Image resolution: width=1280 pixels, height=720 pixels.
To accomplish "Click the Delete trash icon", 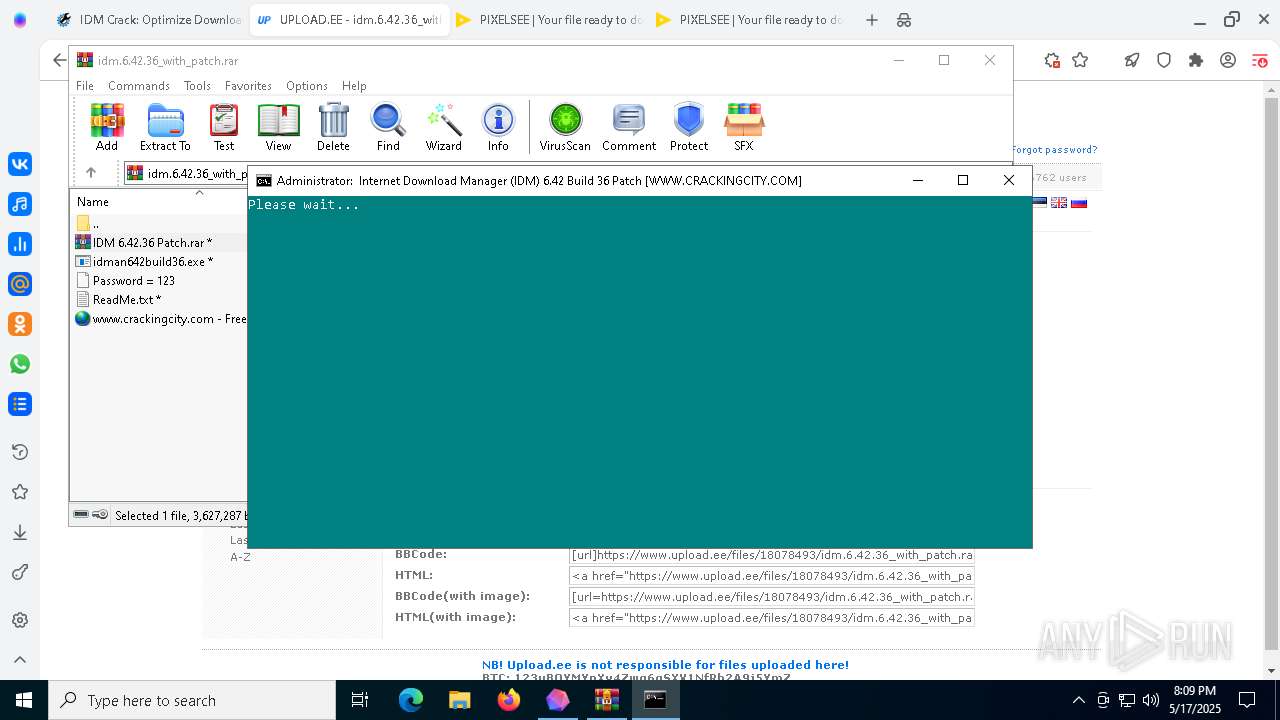I will pos(333,127).
